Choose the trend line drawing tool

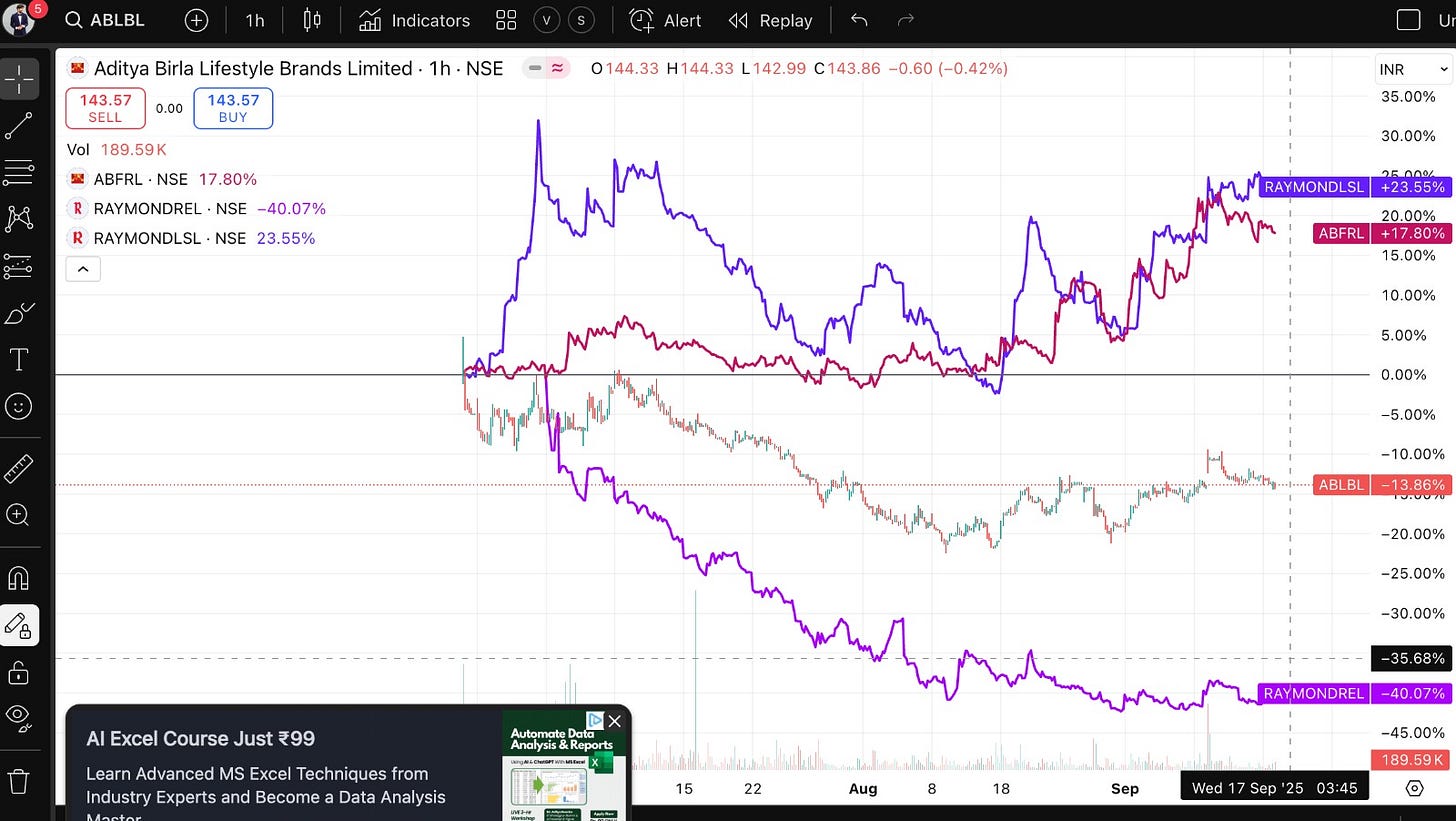[19, 126]
